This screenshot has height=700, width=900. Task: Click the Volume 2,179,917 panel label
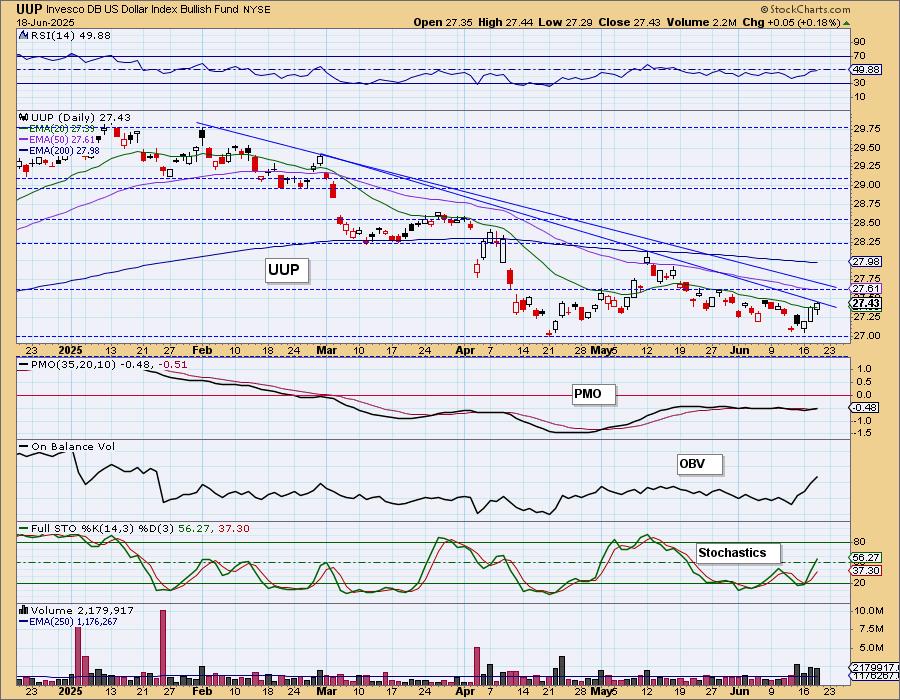click(x=82, y=610)
